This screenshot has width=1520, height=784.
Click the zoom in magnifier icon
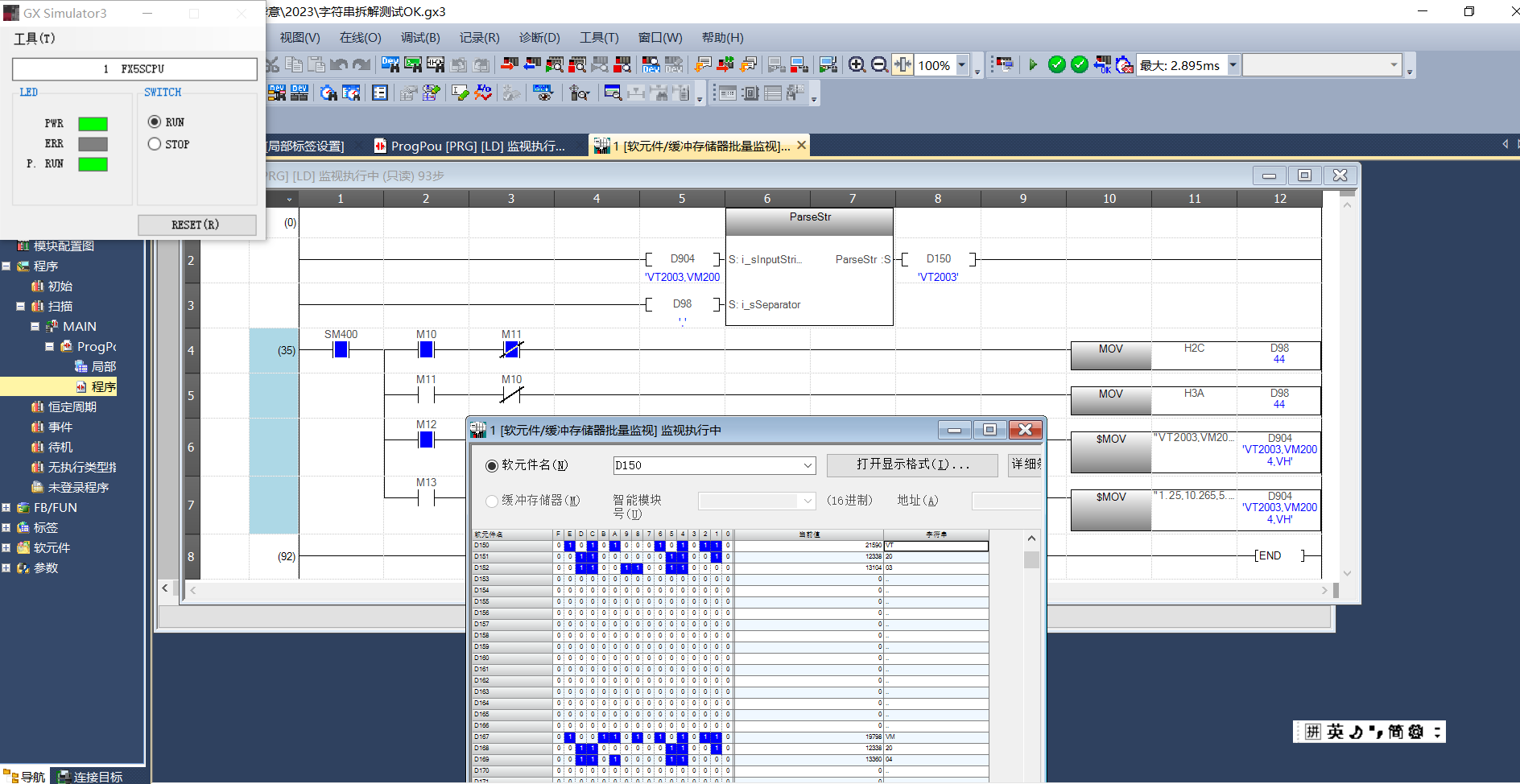(x=857, y=65)
